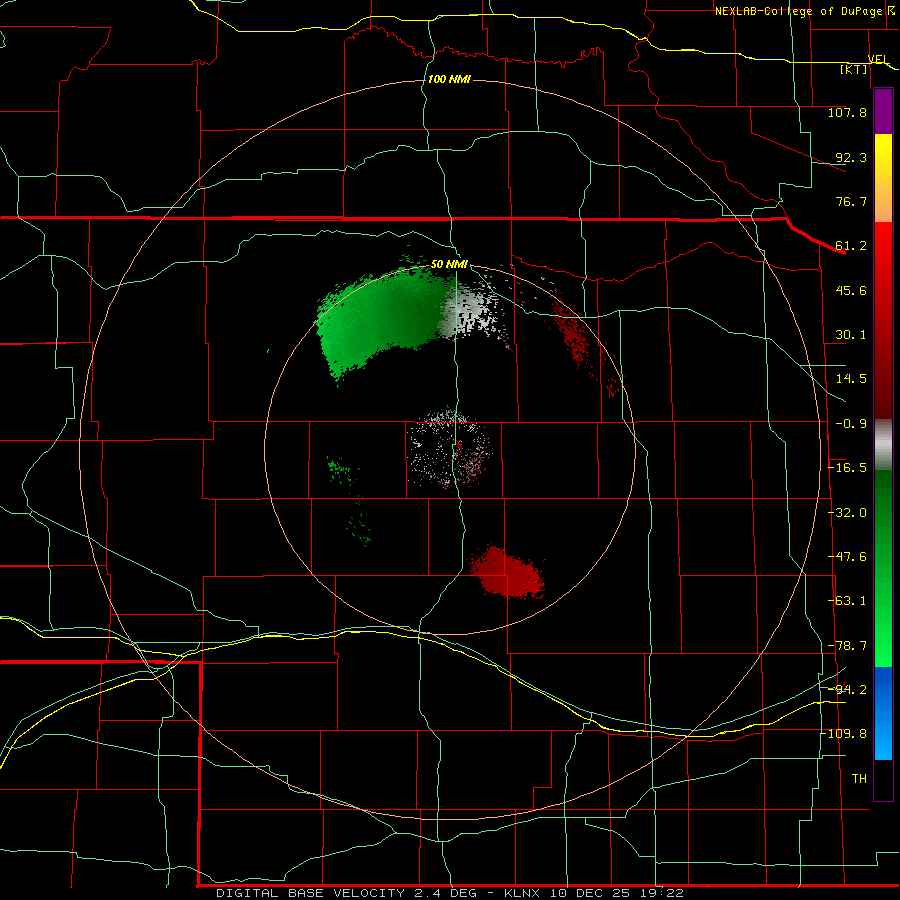Click the NEXLAB-College of DuPage label
The image size is (900, 900).
click(798, 11)
